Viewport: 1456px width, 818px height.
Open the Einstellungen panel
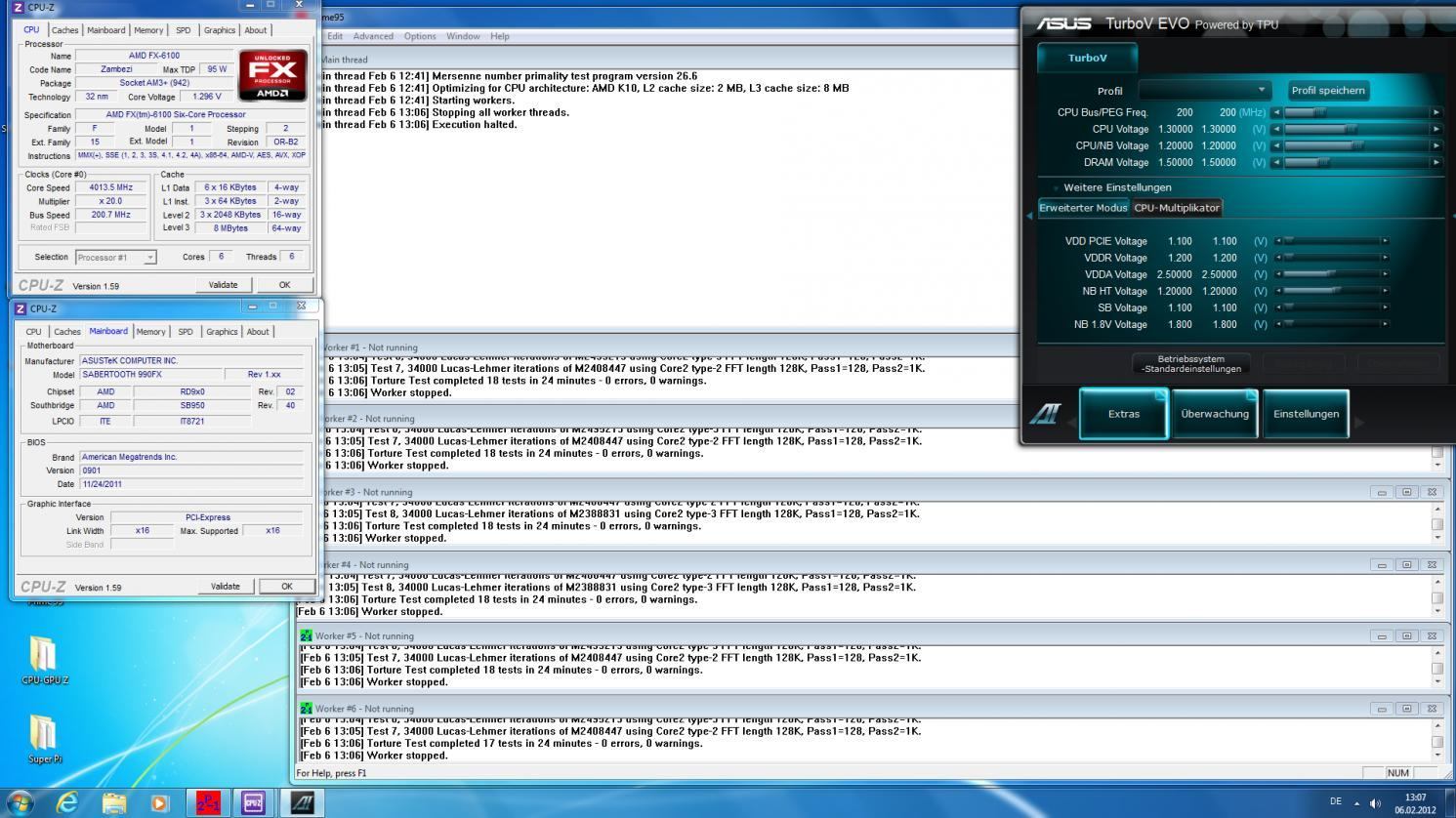click(x=1306, y=414)
